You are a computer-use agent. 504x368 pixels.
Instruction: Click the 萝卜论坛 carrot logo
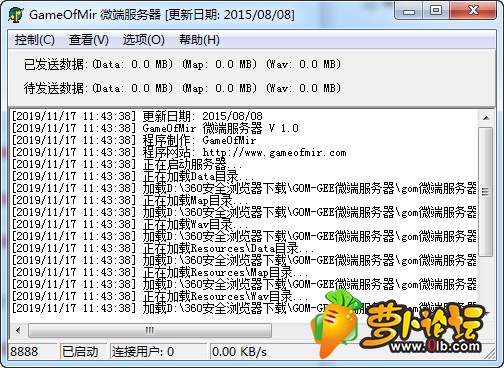point(335,323)
